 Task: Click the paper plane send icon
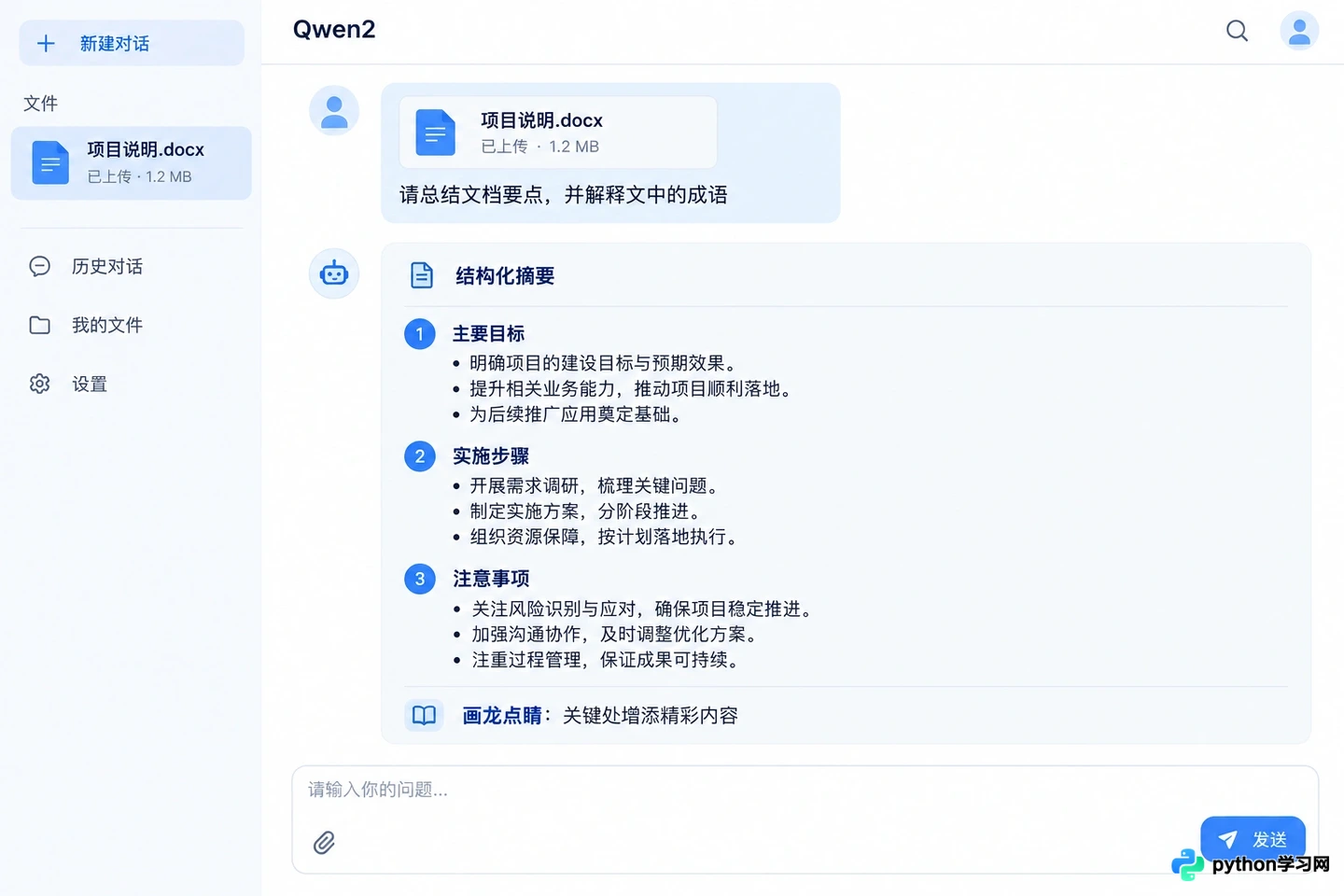coord(1227,840)
